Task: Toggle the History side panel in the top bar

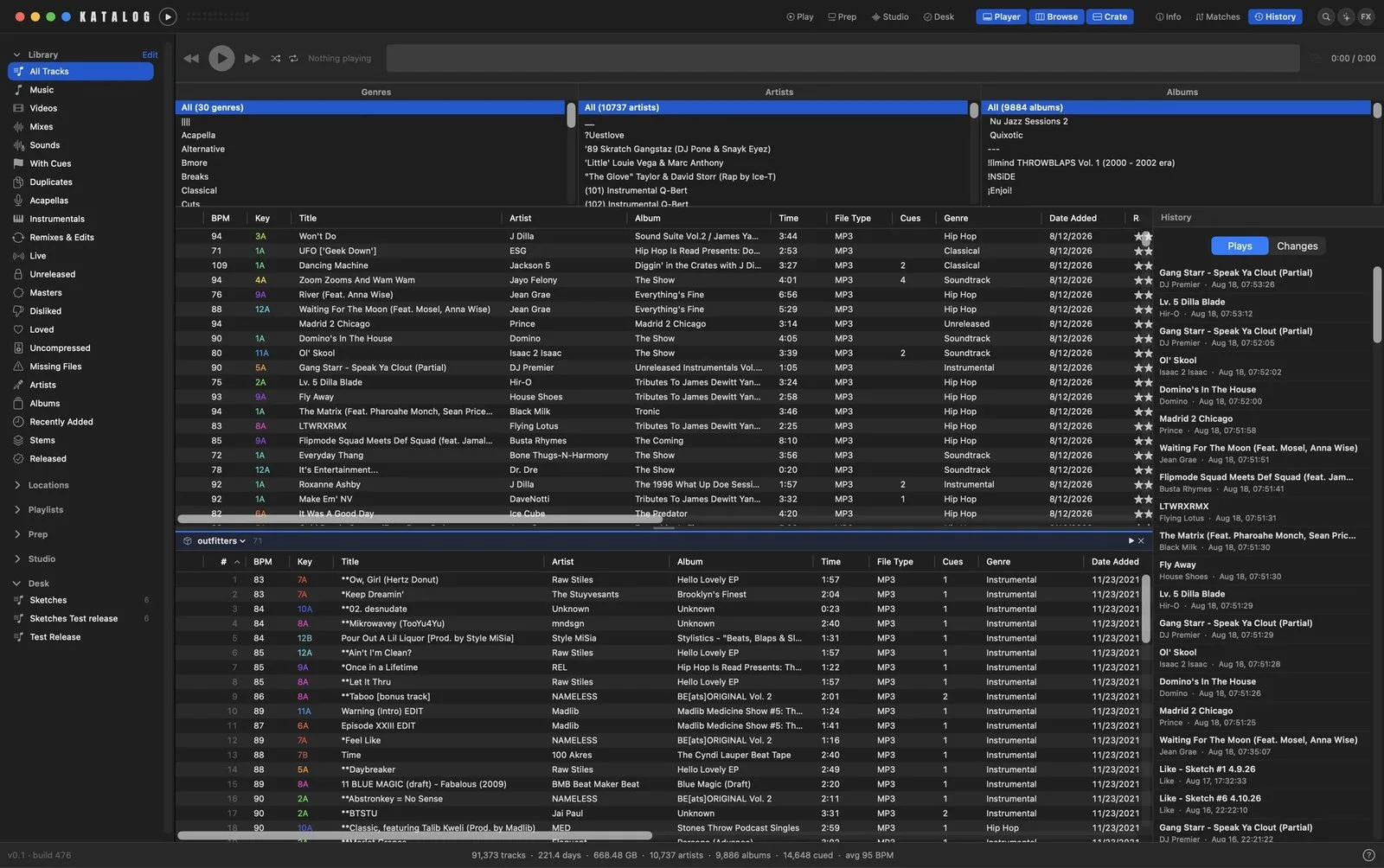Action: pyautogui.click(x=1275, y=16)
